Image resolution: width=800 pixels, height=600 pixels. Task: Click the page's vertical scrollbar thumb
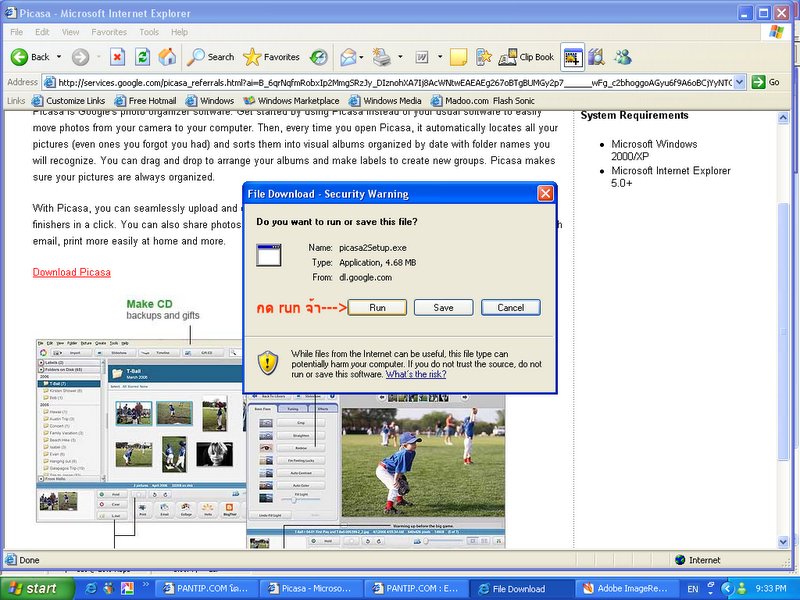click(x=783, y=331)
